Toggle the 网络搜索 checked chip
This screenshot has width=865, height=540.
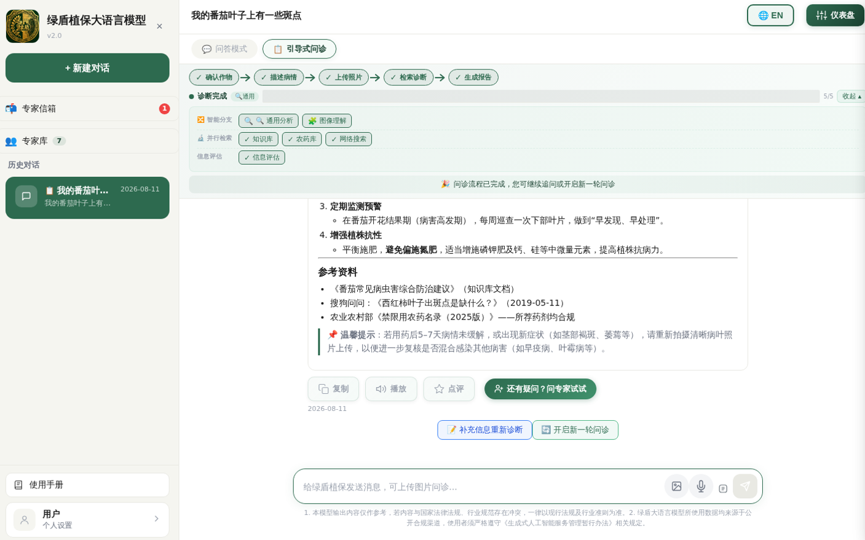349,139
